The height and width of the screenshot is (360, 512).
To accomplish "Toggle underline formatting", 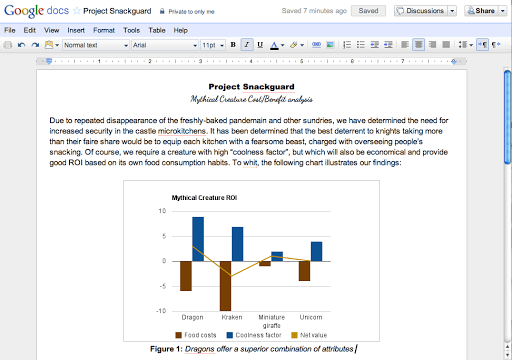I will coord(260,45).
